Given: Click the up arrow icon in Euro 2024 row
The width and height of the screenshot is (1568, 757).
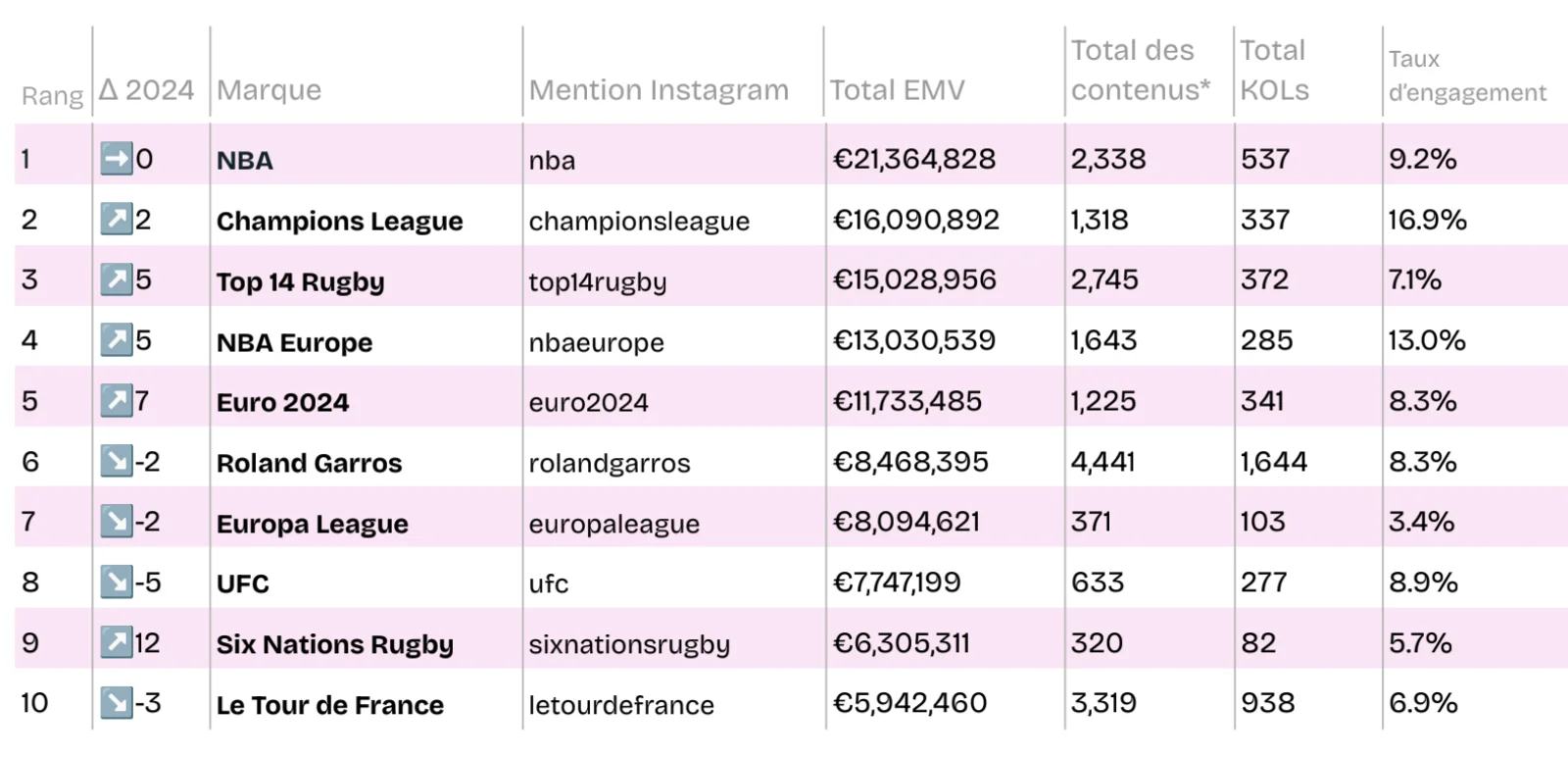Looking at the screenshot, I should pos(117,401).
